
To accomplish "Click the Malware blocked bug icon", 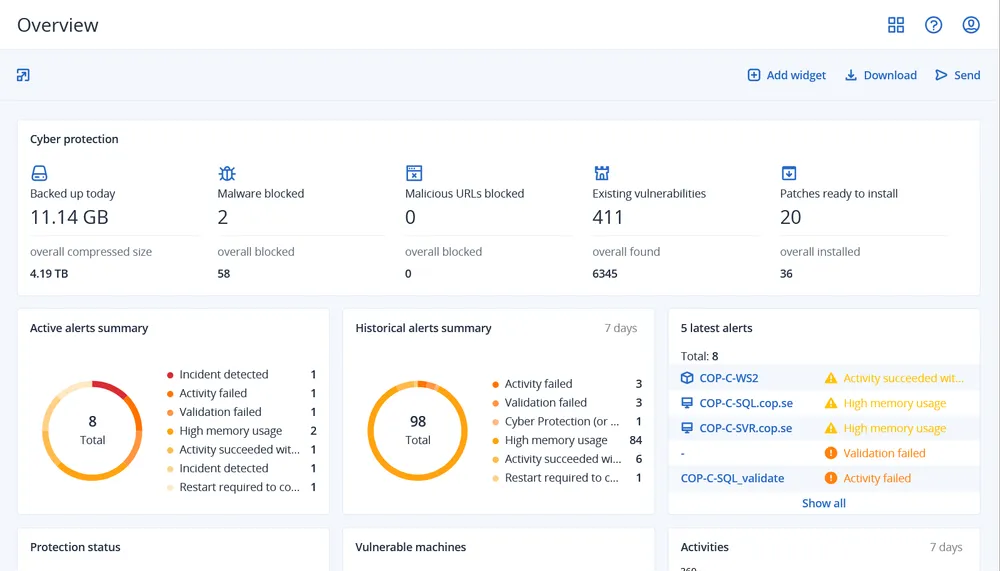I will [227, 173].
